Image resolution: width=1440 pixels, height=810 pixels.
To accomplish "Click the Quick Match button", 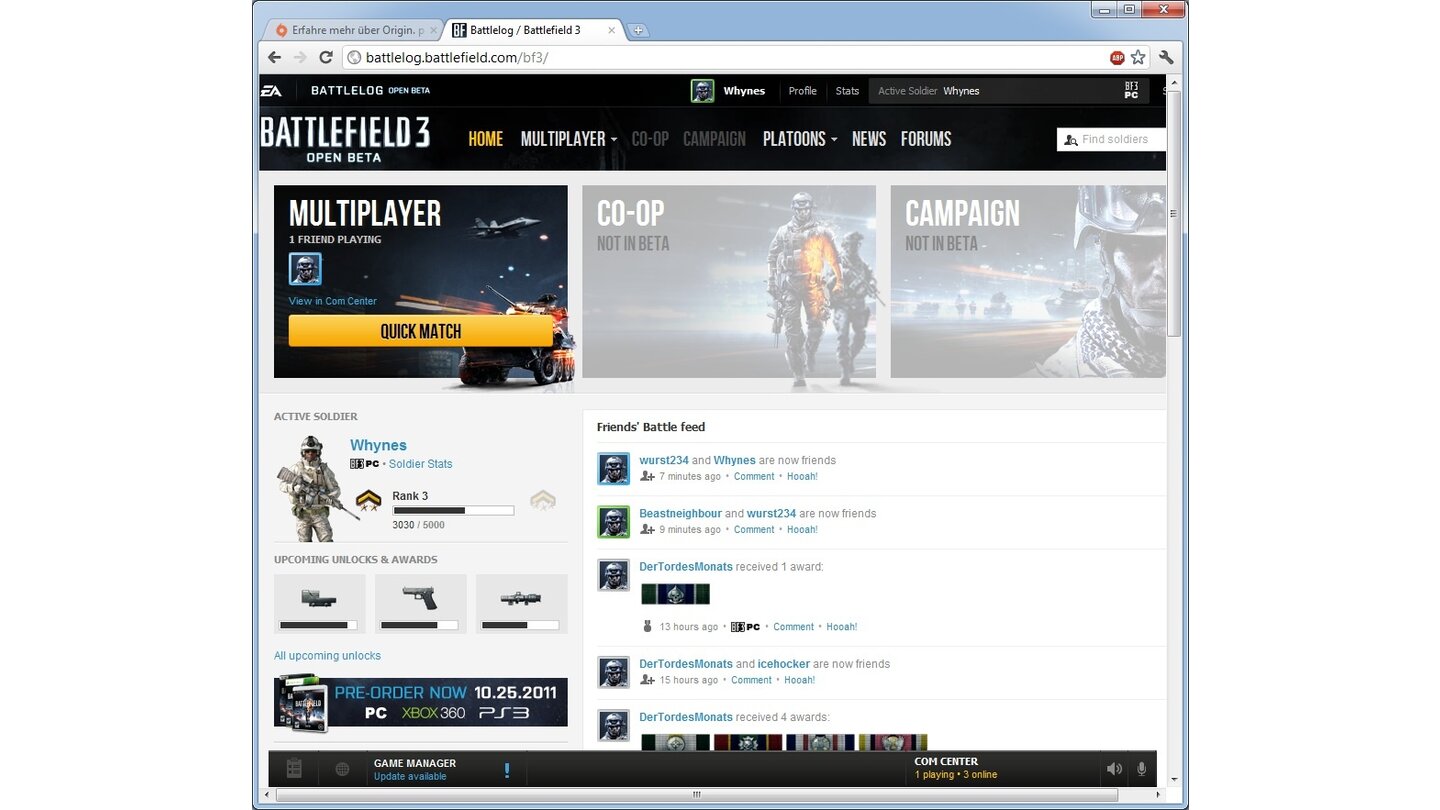I will pos(420,331).
